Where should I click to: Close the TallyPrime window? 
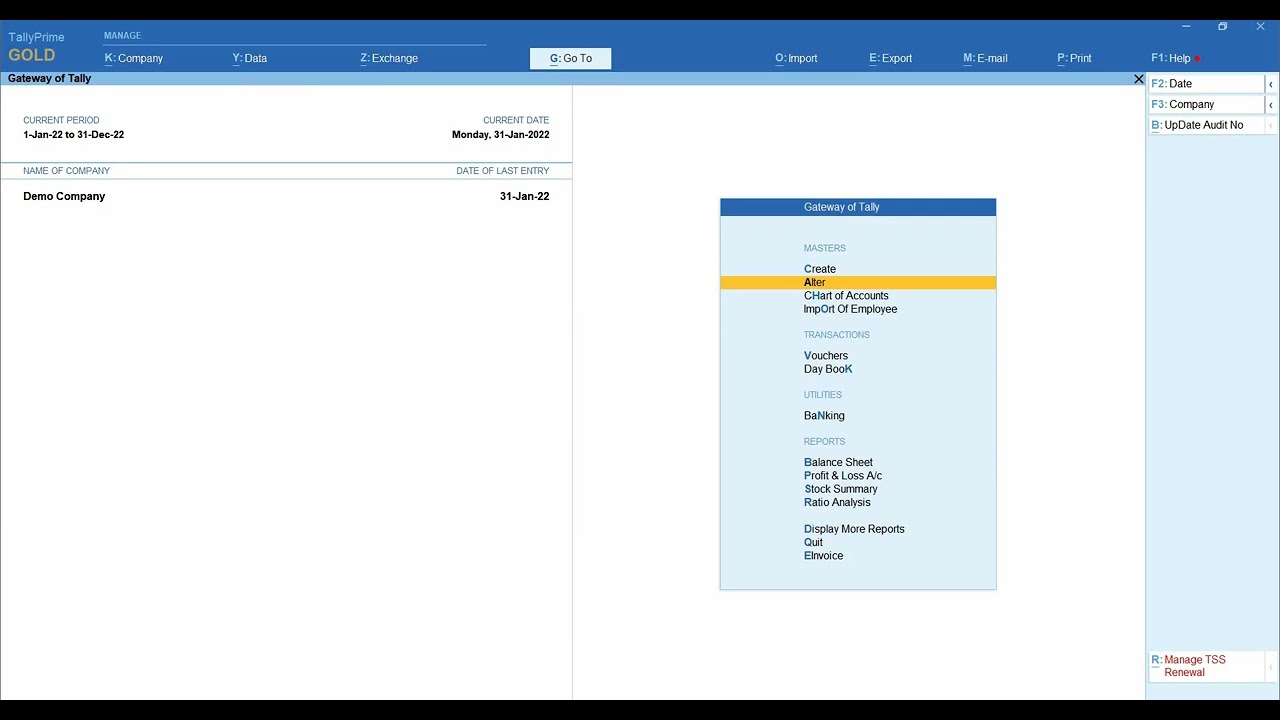[1260, 27]
